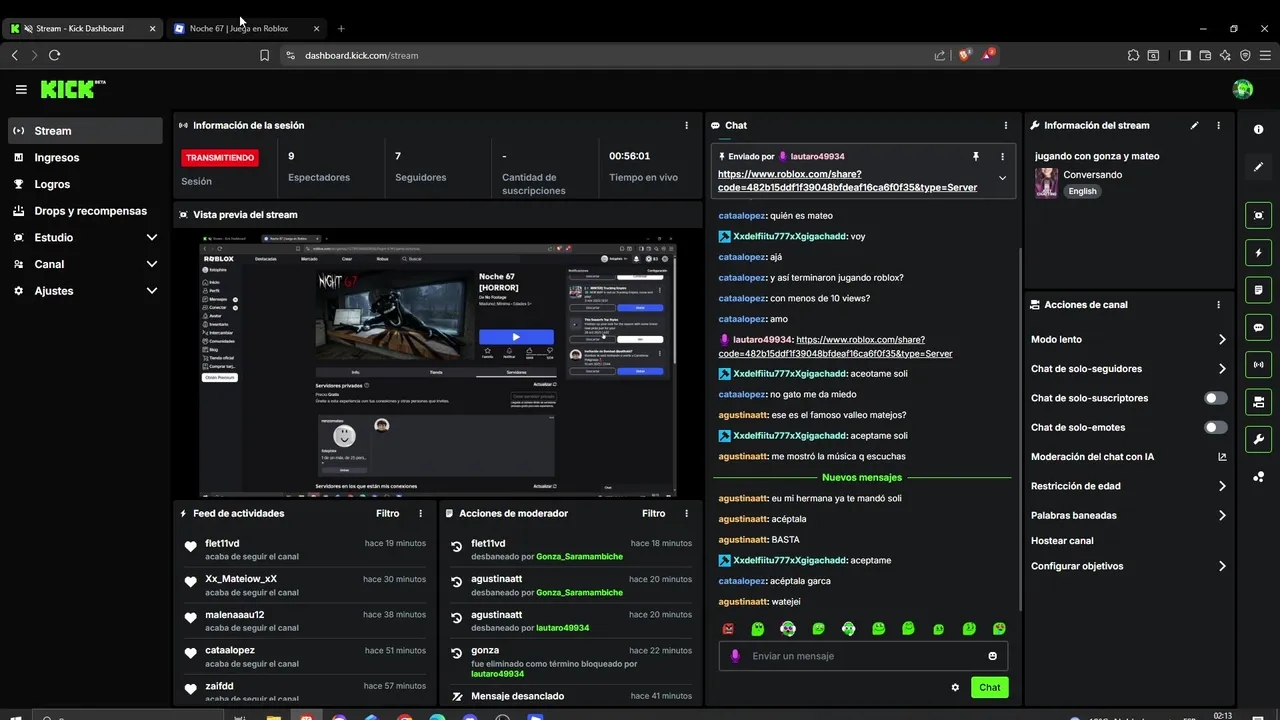The image size is (1280, 720).
Task: Open Acciones de moderador options menu
Action: pos(686,513)
